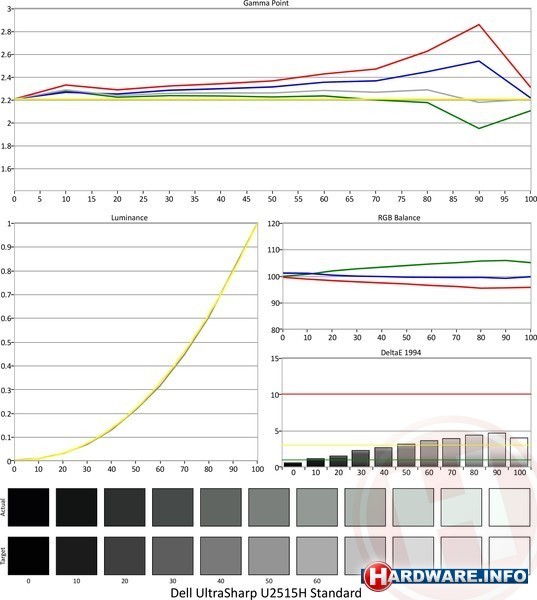Click the Gamma Point chart title
Screen dimensions: 537x600
pyautogui.click(x=266, y=3)
